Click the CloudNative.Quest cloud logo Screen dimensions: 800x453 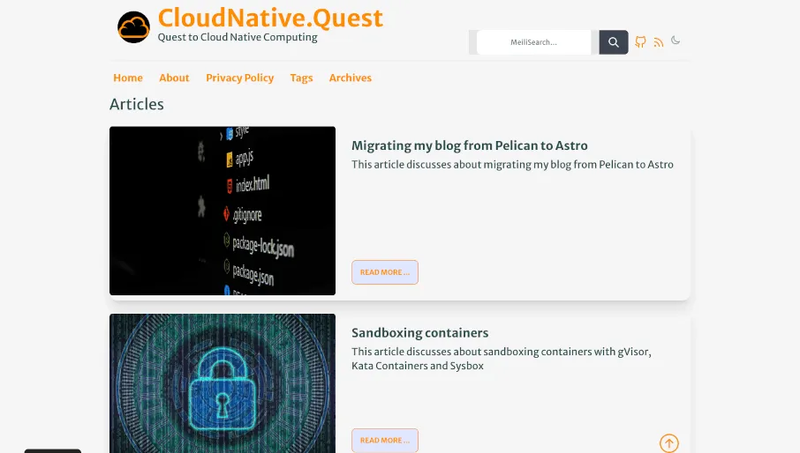click(134, 27)
